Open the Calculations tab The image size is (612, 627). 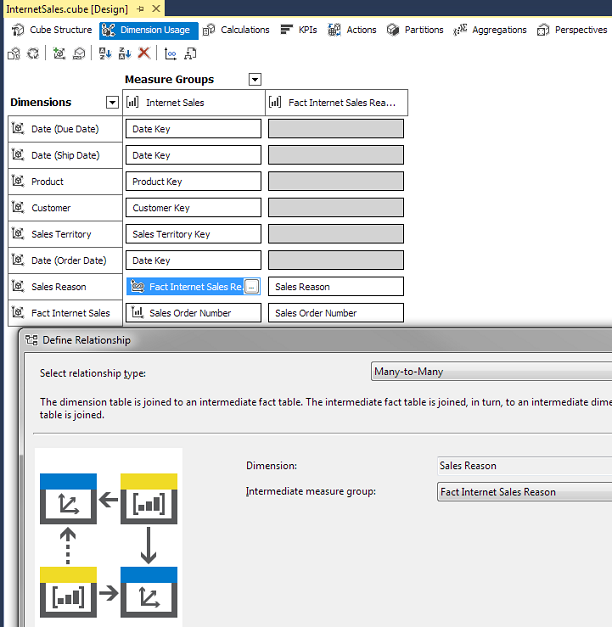point(236,30)
